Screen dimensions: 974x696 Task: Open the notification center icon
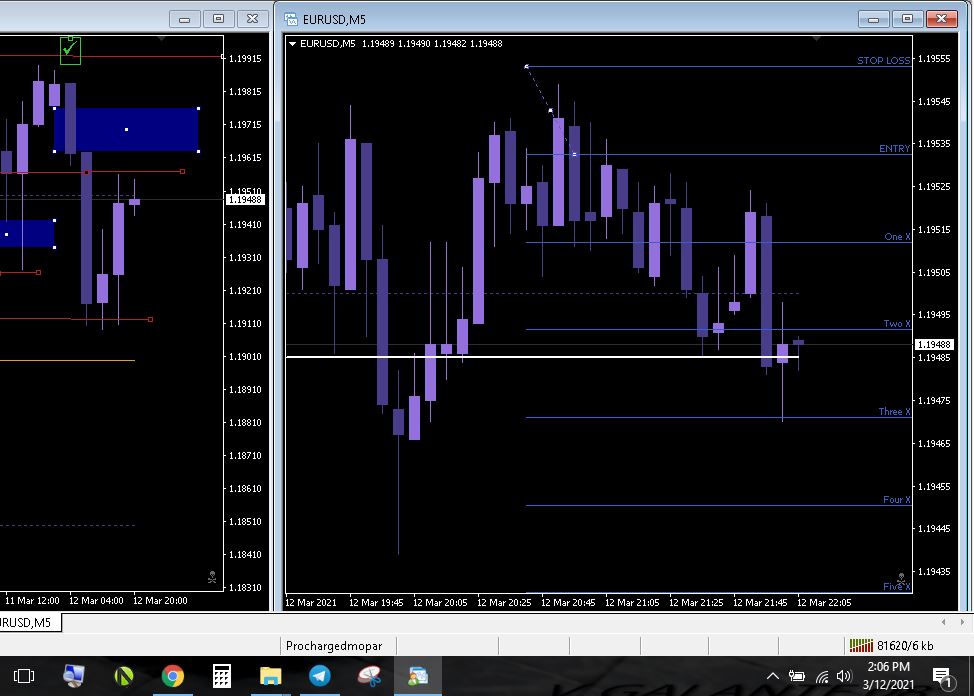(942, 676)
